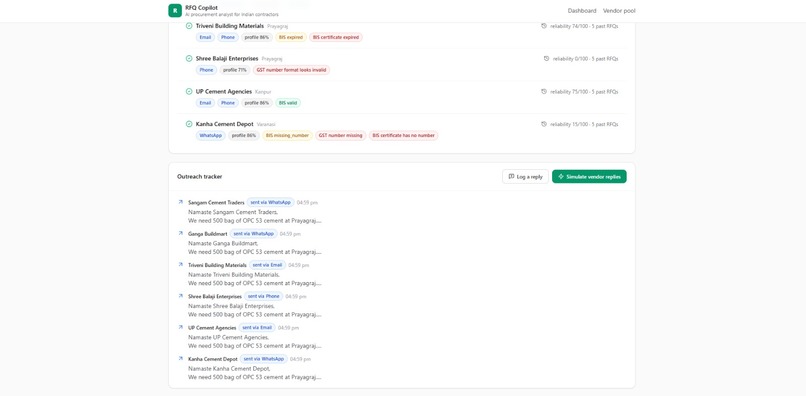
Task: Click sent via WhatsApp badge for Ganga Buildmart
Action: 253,234
